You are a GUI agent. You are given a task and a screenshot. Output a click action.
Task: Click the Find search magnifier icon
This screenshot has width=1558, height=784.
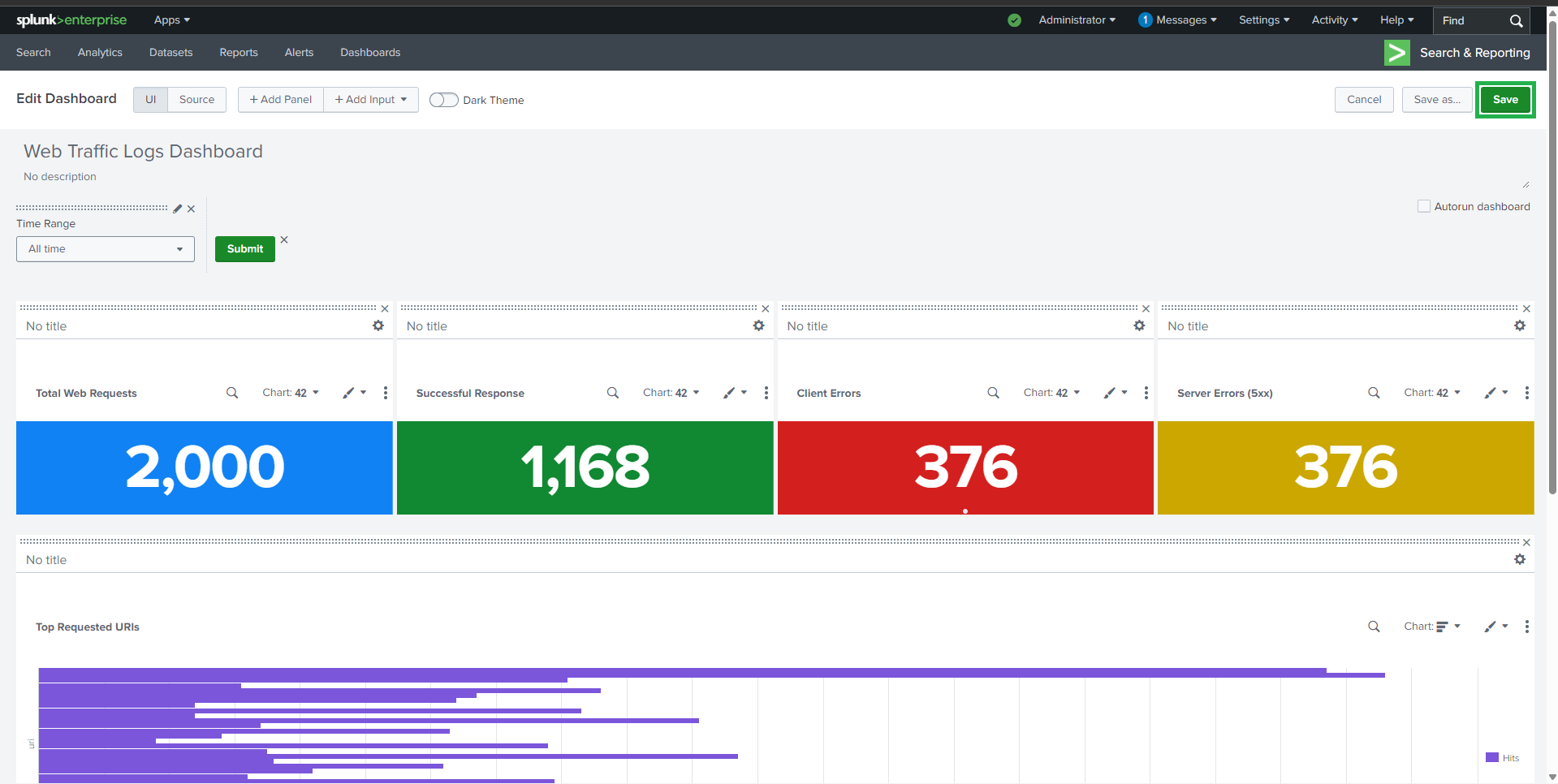point(1516,21)
